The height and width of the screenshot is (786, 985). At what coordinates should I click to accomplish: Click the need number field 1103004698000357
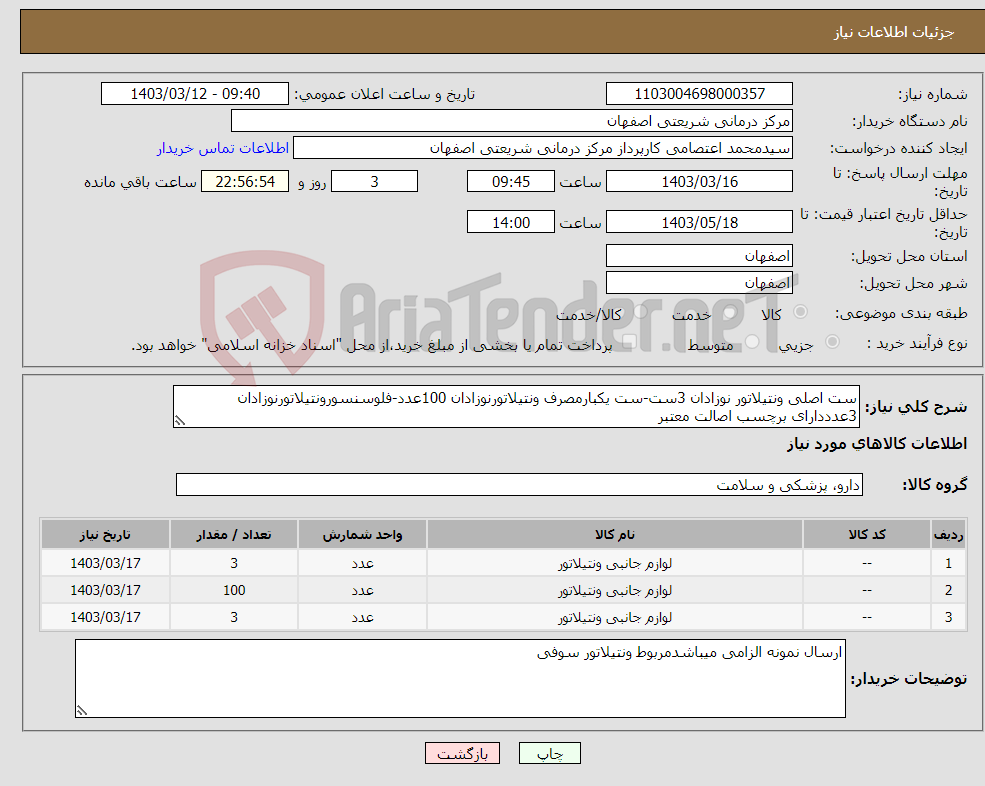pyautogui.click(x=699, y=94)
